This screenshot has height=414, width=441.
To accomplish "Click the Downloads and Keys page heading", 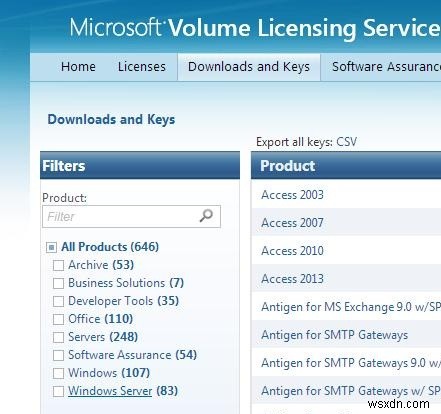I will 111,119.
